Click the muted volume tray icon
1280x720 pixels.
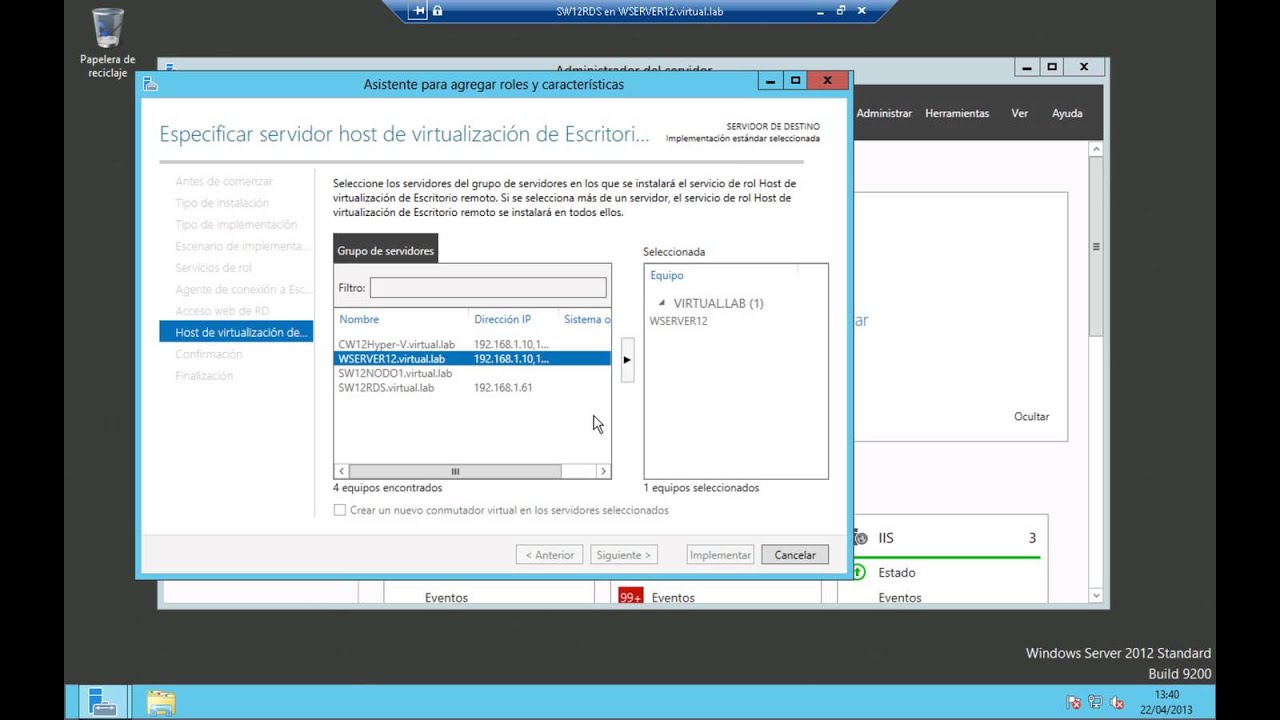(x=1117, y=703)
